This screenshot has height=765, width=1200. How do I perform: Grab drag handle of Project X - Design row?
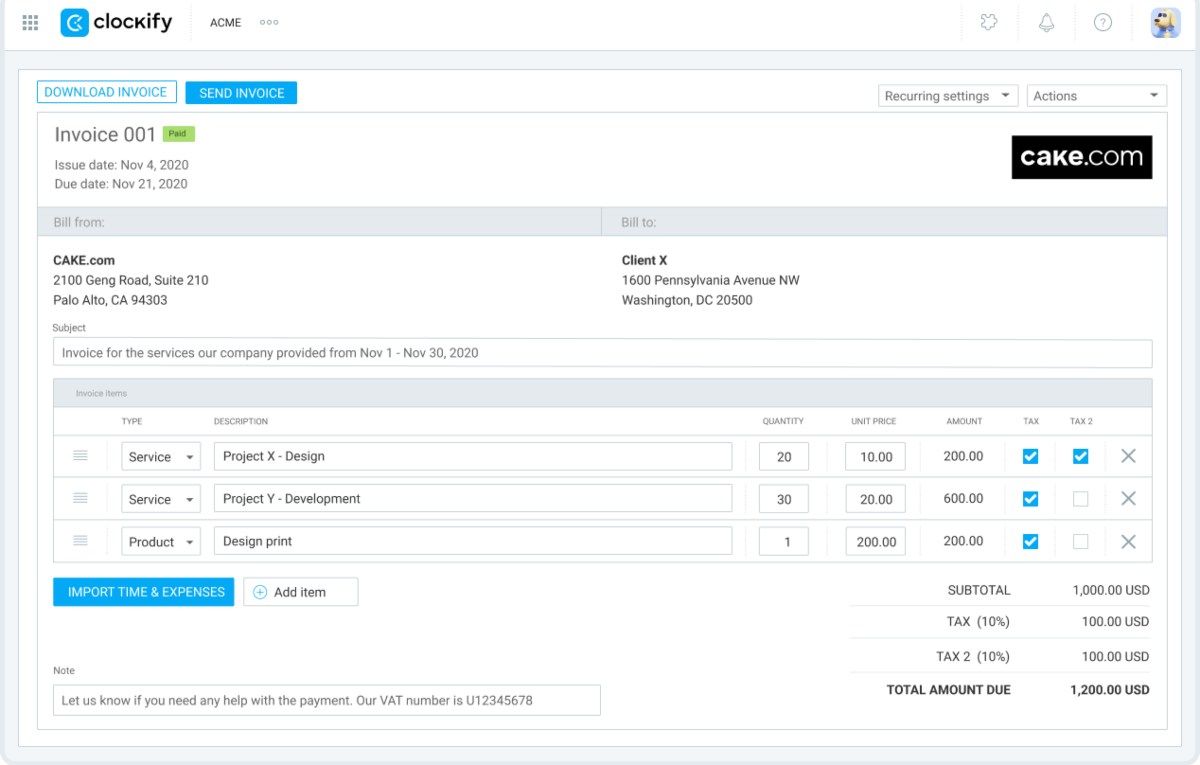80,456
